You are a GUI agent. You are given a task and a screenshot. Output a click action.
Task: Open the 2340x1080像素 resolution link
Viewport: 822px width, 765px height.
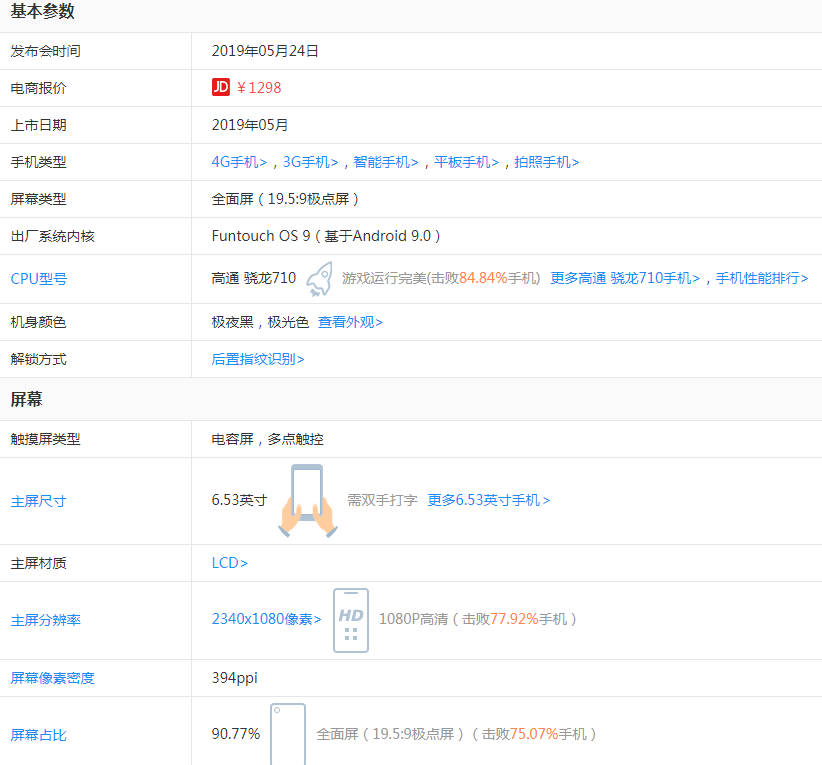(x=267, y=619)
